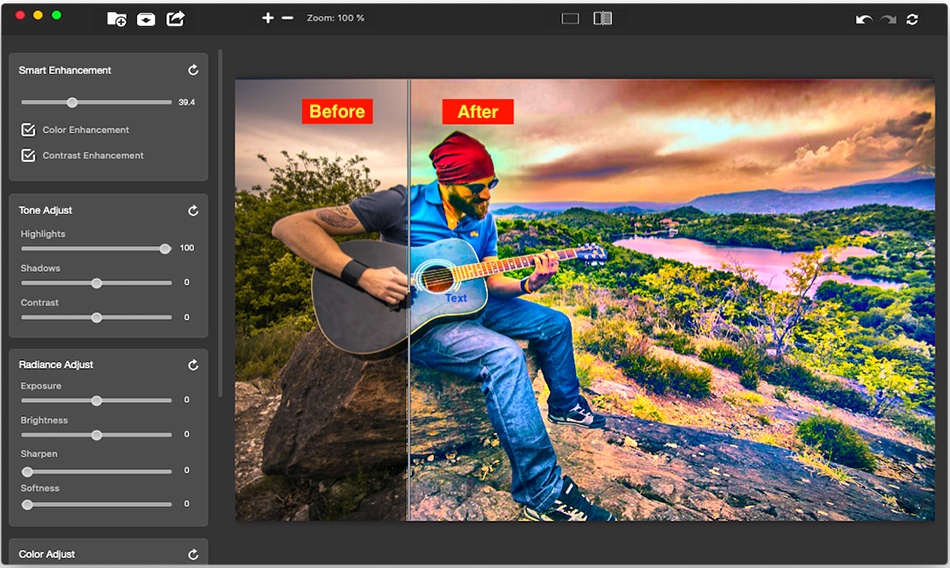Click the Smart Enhancement value 39.4
The width and height of the screenshot is (950, 568).
click(x=187, y=102)
